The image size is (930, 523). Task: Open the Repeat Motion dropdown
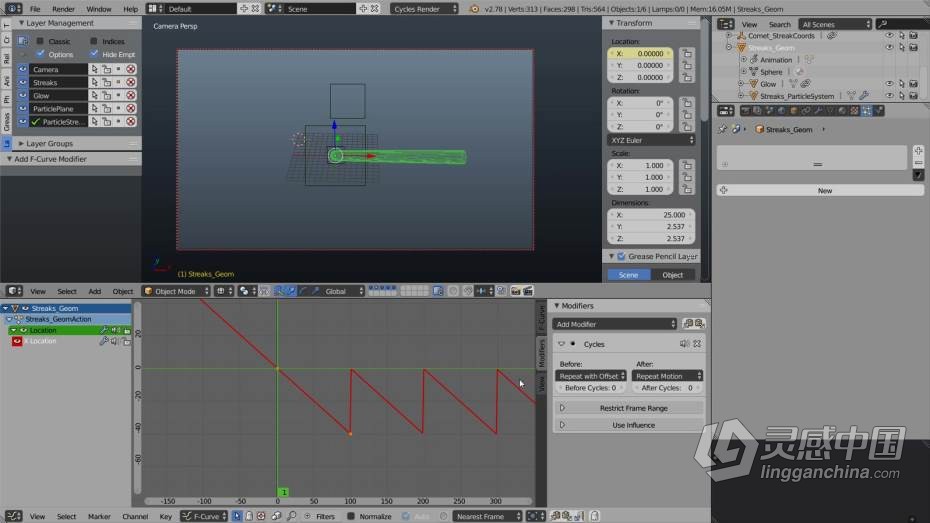pos(667,376)
